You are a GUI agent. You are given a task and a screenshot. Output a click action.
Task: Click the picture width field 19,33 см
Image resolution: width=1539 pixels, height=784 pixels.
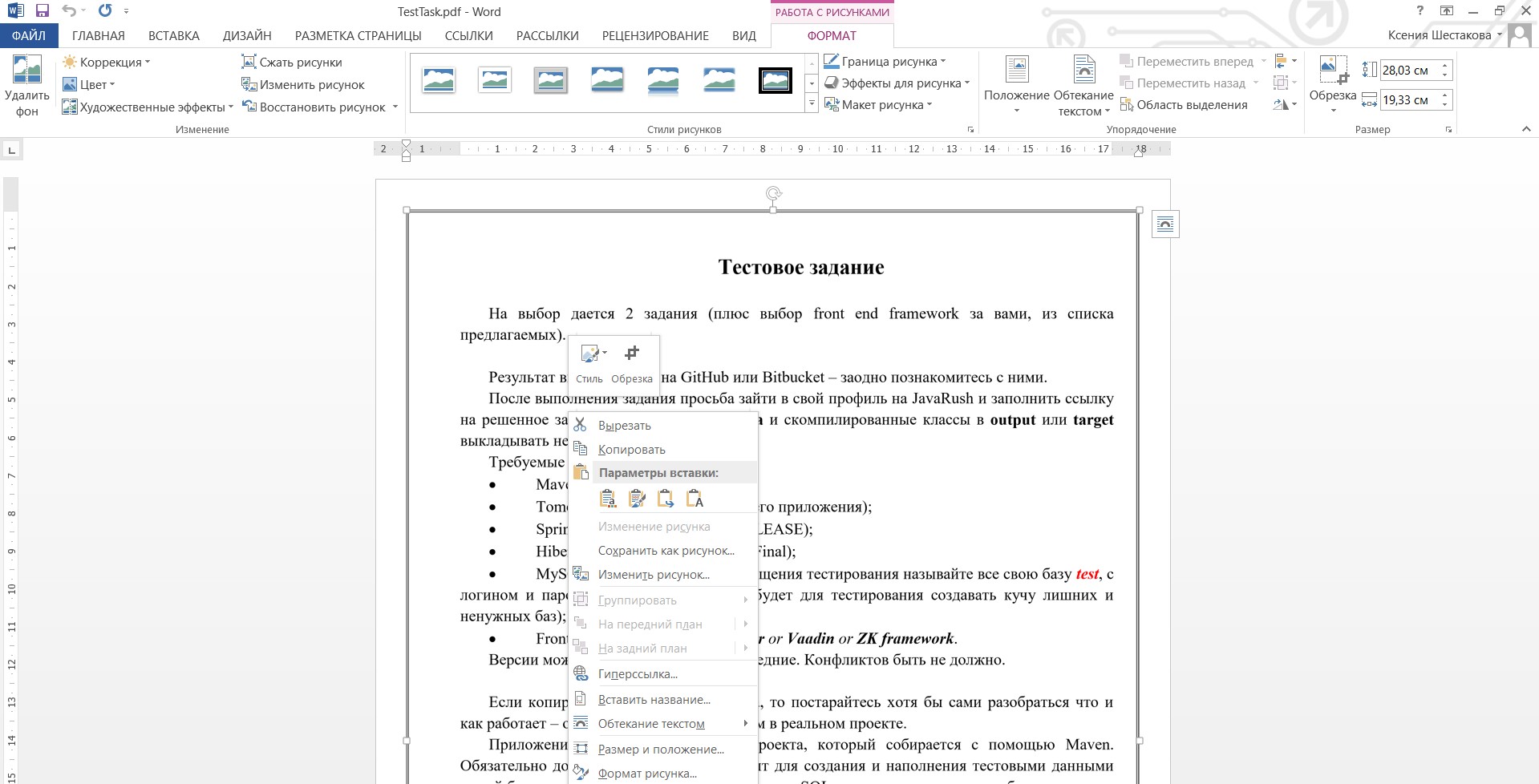[x=1408, y=100]
